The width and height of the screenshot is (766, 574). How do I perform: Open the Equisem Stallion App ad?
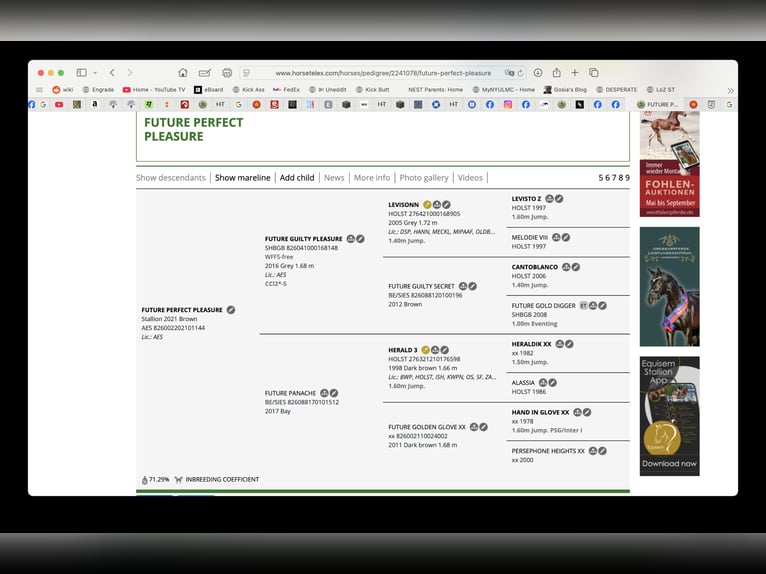(x=669, y=415)
